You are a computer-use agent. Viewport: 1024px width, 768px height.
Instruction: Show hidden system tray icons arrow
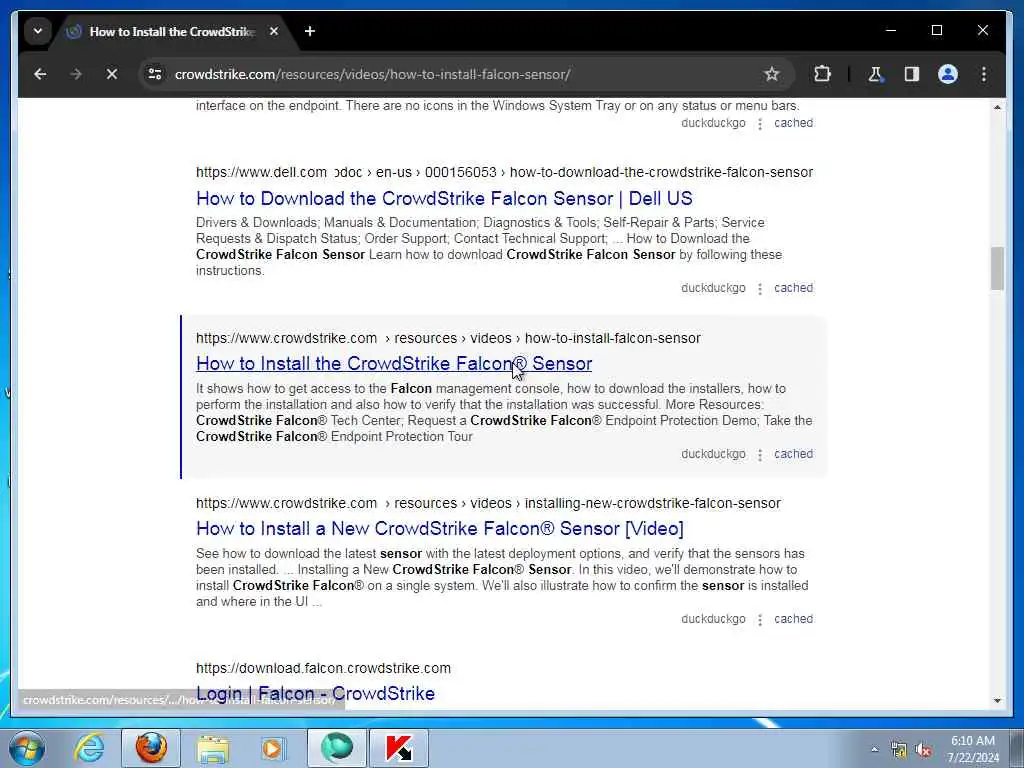tap(874, 749)
